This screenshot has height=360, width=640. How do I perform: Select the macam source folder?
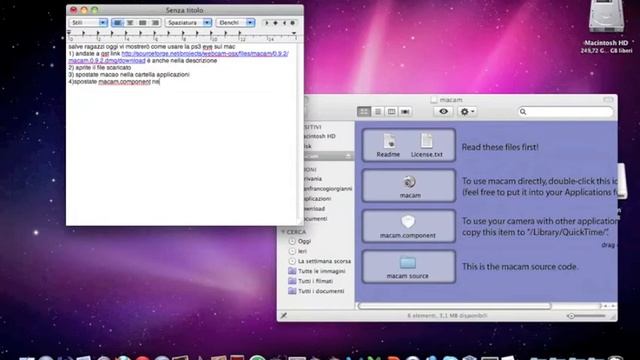coord(408,267)
